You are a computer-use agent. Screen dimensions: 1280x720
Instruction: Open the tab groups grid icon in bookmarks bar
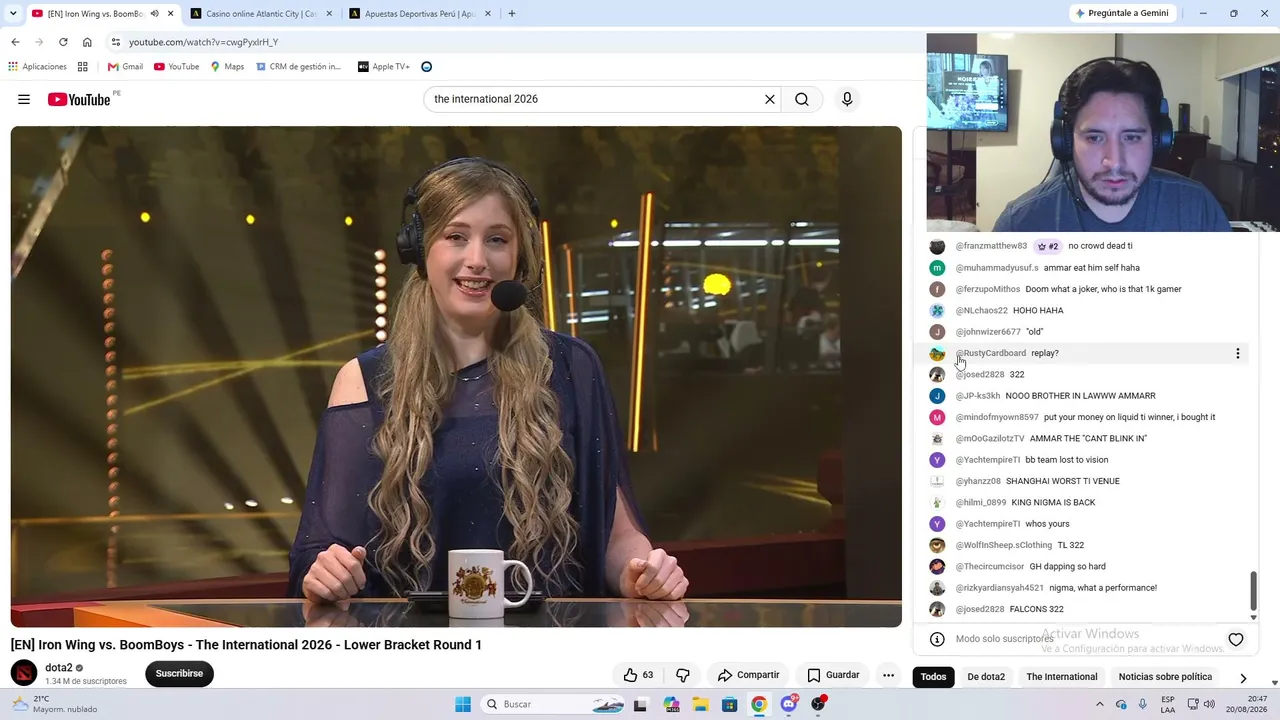(x=83, y=67)
